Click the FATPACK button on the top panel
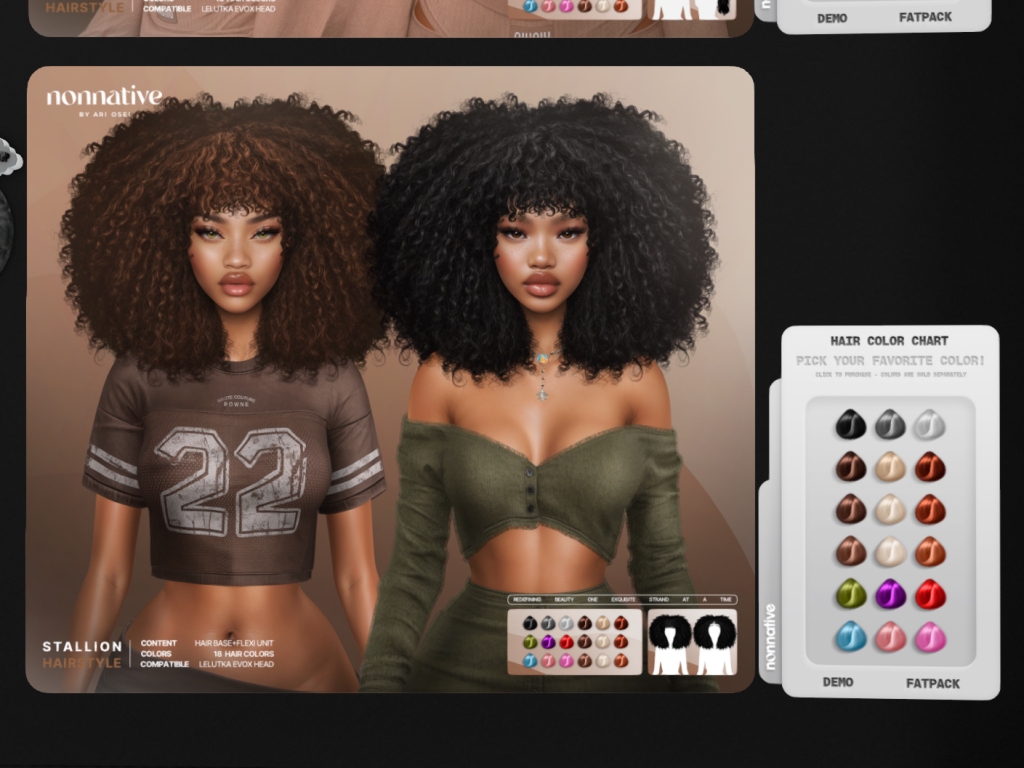This screenshot has width=1024, height=768. pyautogui.click(x=925, y=17)
